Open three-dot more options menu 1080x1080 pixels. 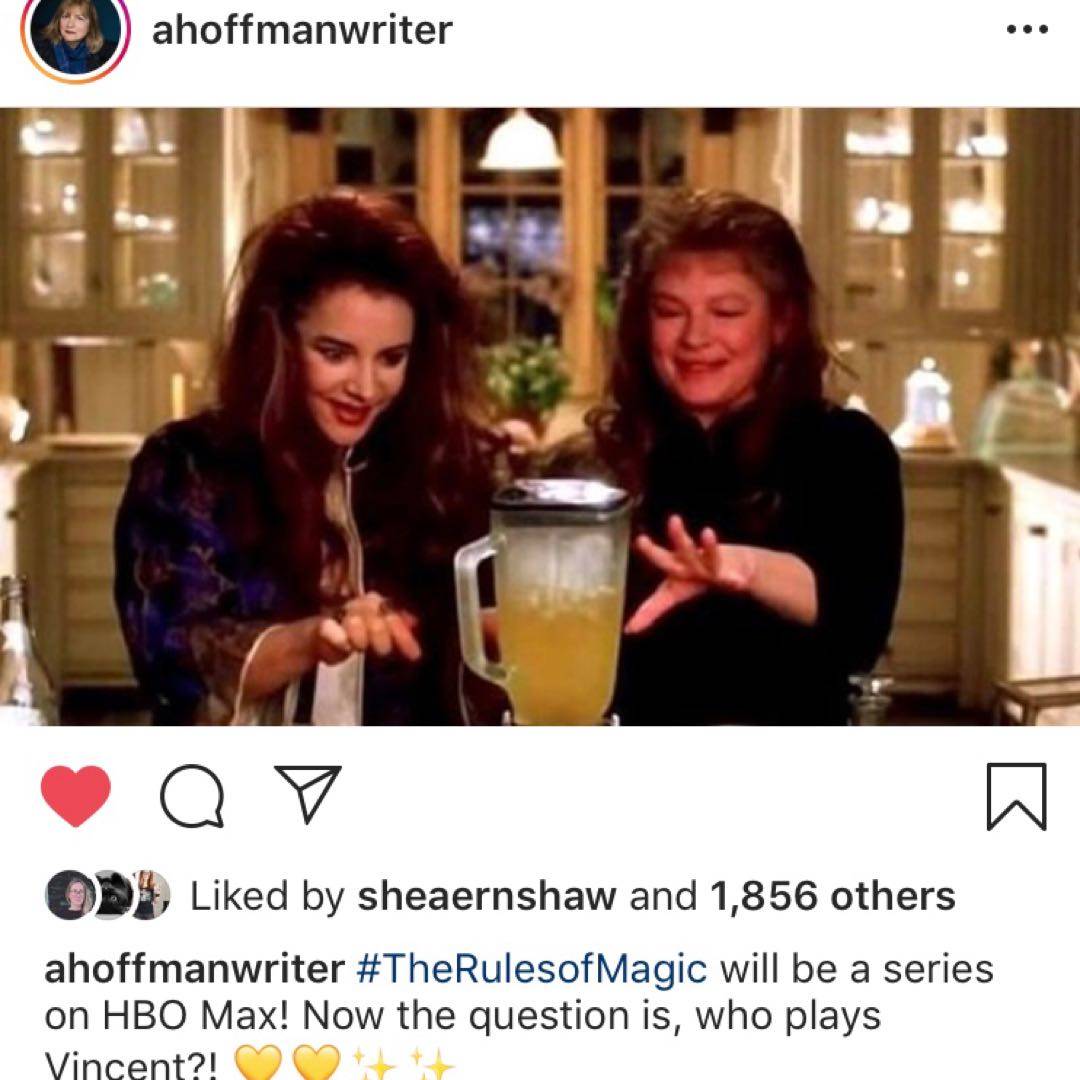coord(1027,30)
